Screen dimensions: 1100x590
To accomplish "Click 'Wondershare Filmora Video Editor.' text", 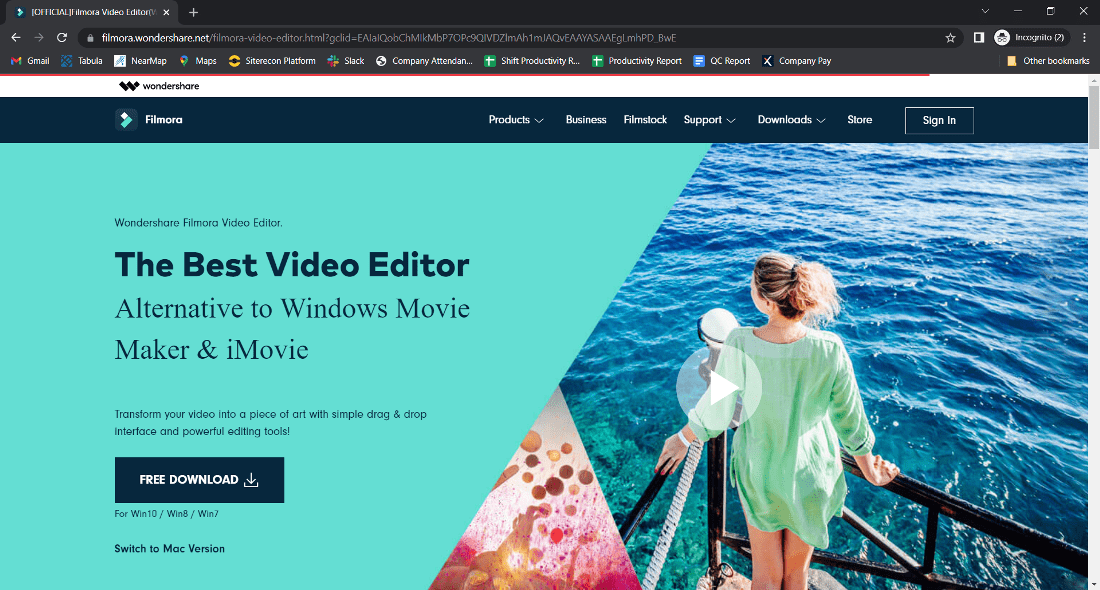I will click(199, 223).
